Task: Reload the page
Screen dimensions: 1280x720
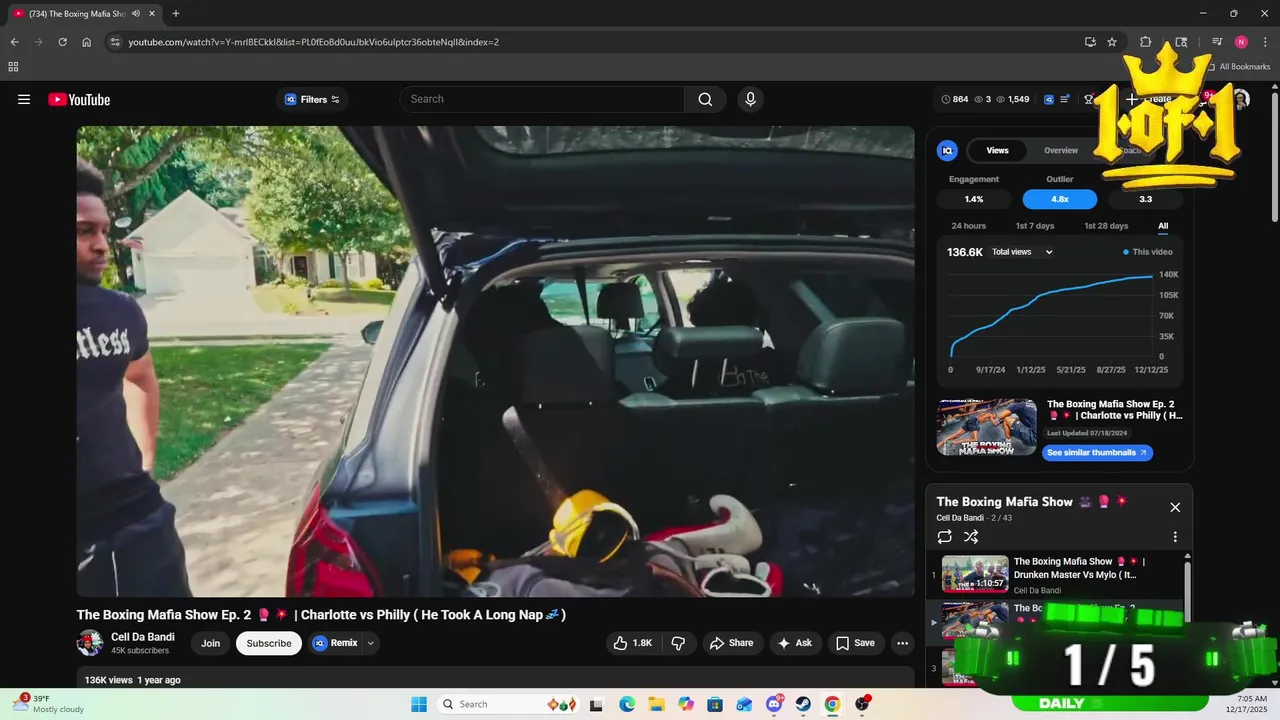Action: [x=62, y=42]
